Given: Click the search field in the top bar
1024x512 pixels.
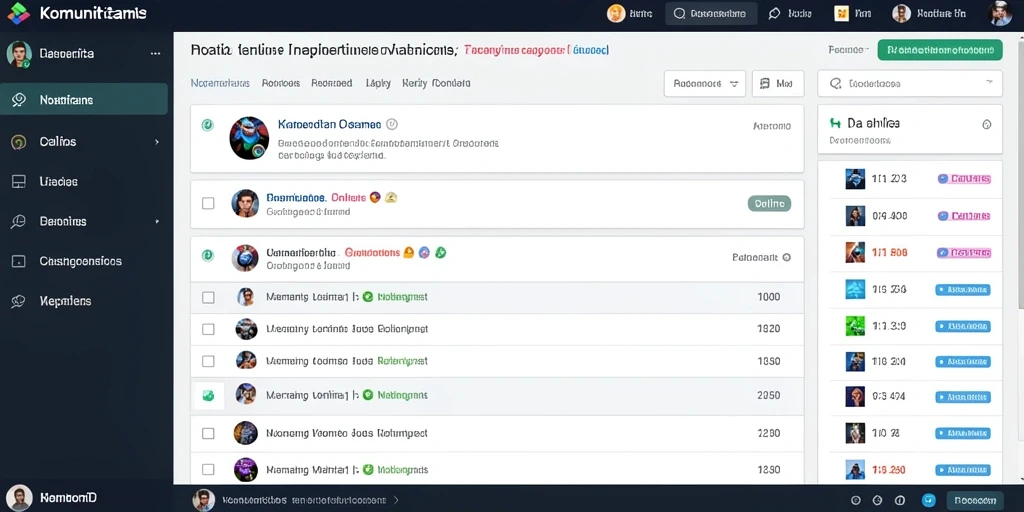Looking at the screenshot, I should [711, 13].
